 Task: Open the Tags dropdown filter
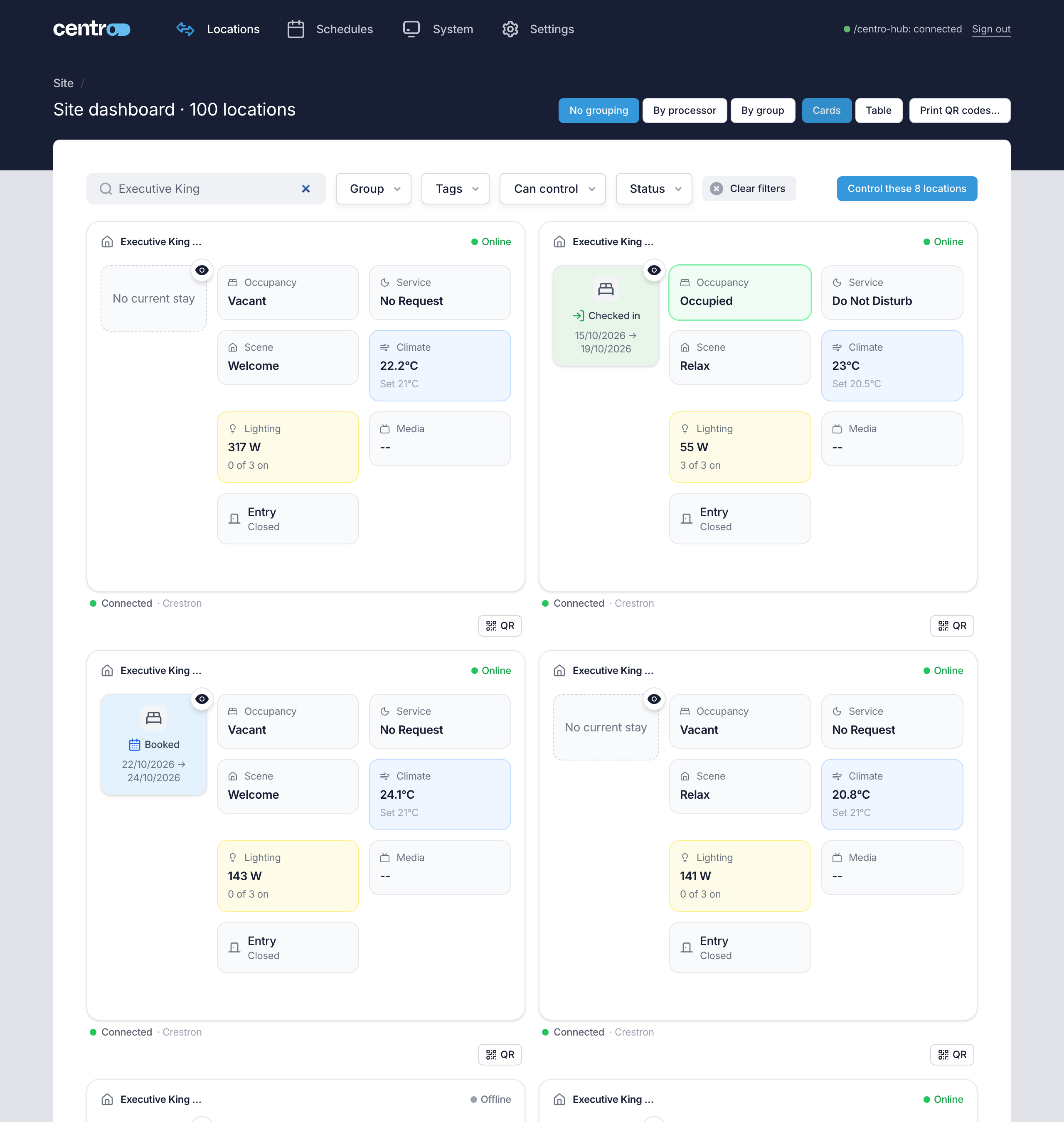click(456, 189)
